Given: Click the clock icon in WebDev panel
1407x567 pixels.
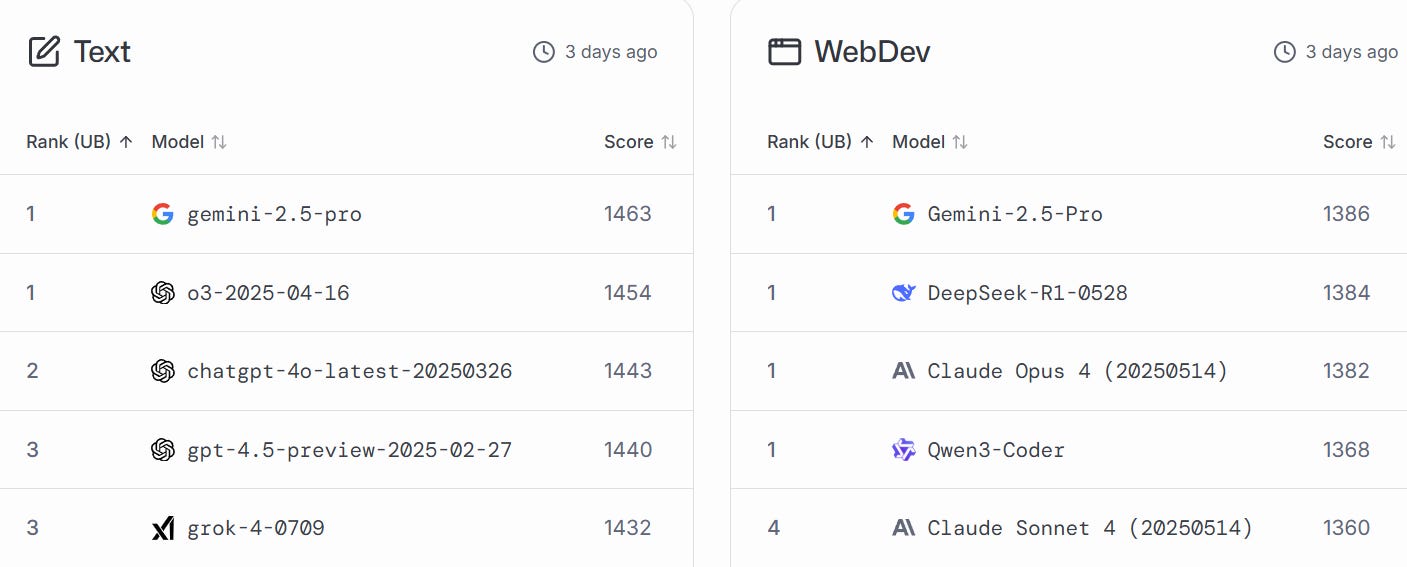Looking at the screenshot, I should 1285,51.
